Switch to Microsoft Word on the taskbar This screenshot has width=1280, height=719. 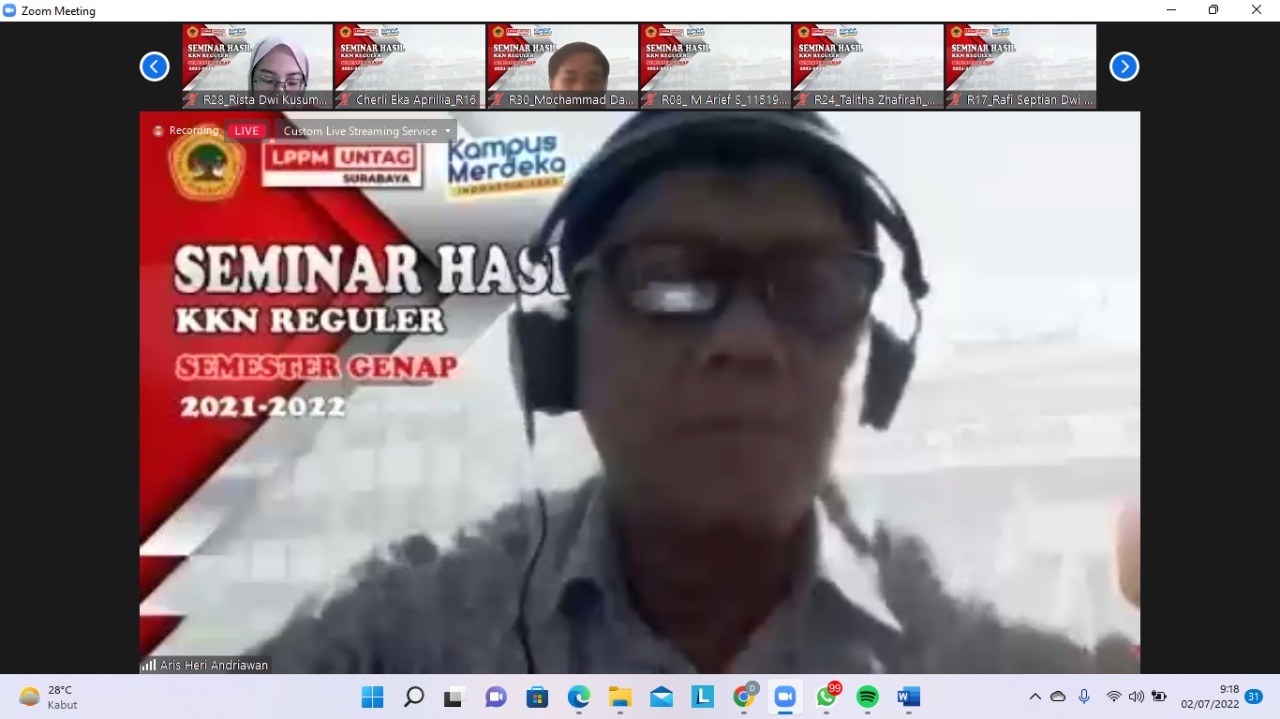(909, 697)
